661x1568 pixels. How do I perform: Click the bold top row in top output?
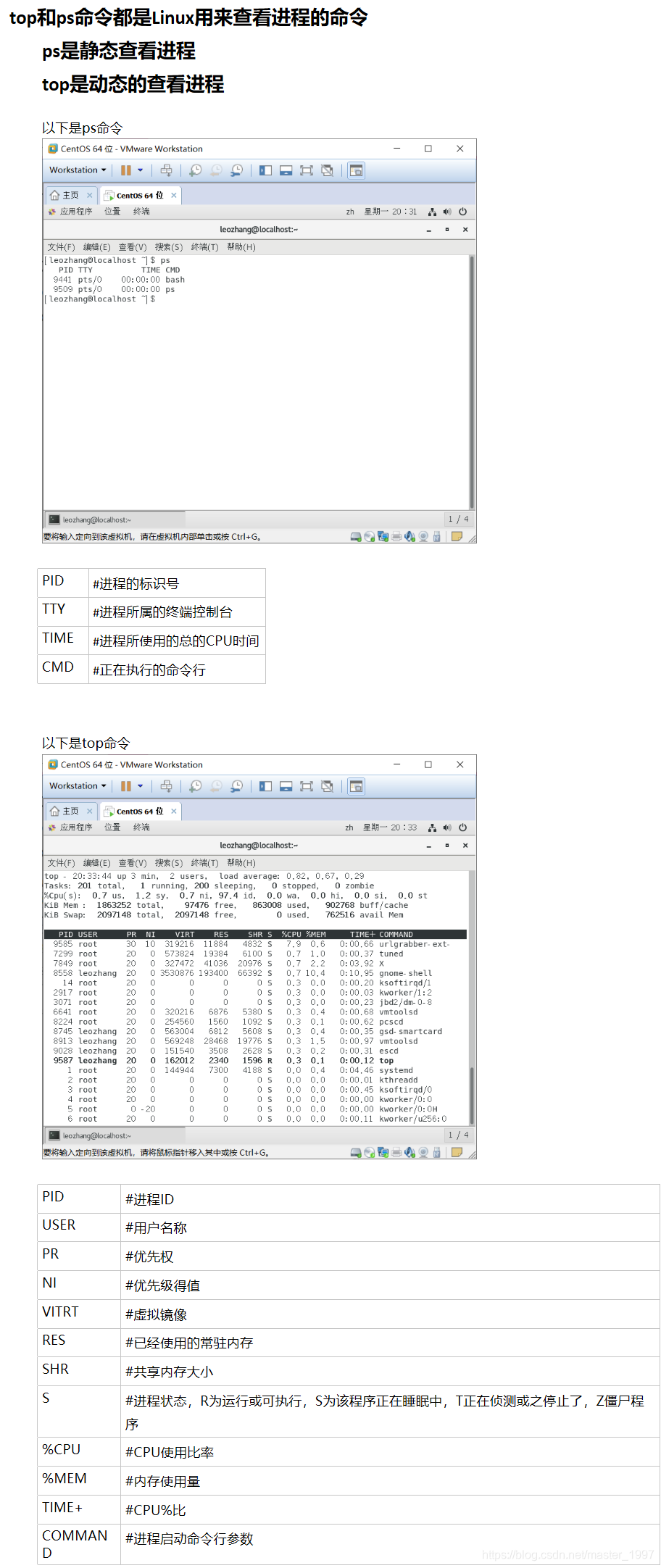(x=223, y=1061)
